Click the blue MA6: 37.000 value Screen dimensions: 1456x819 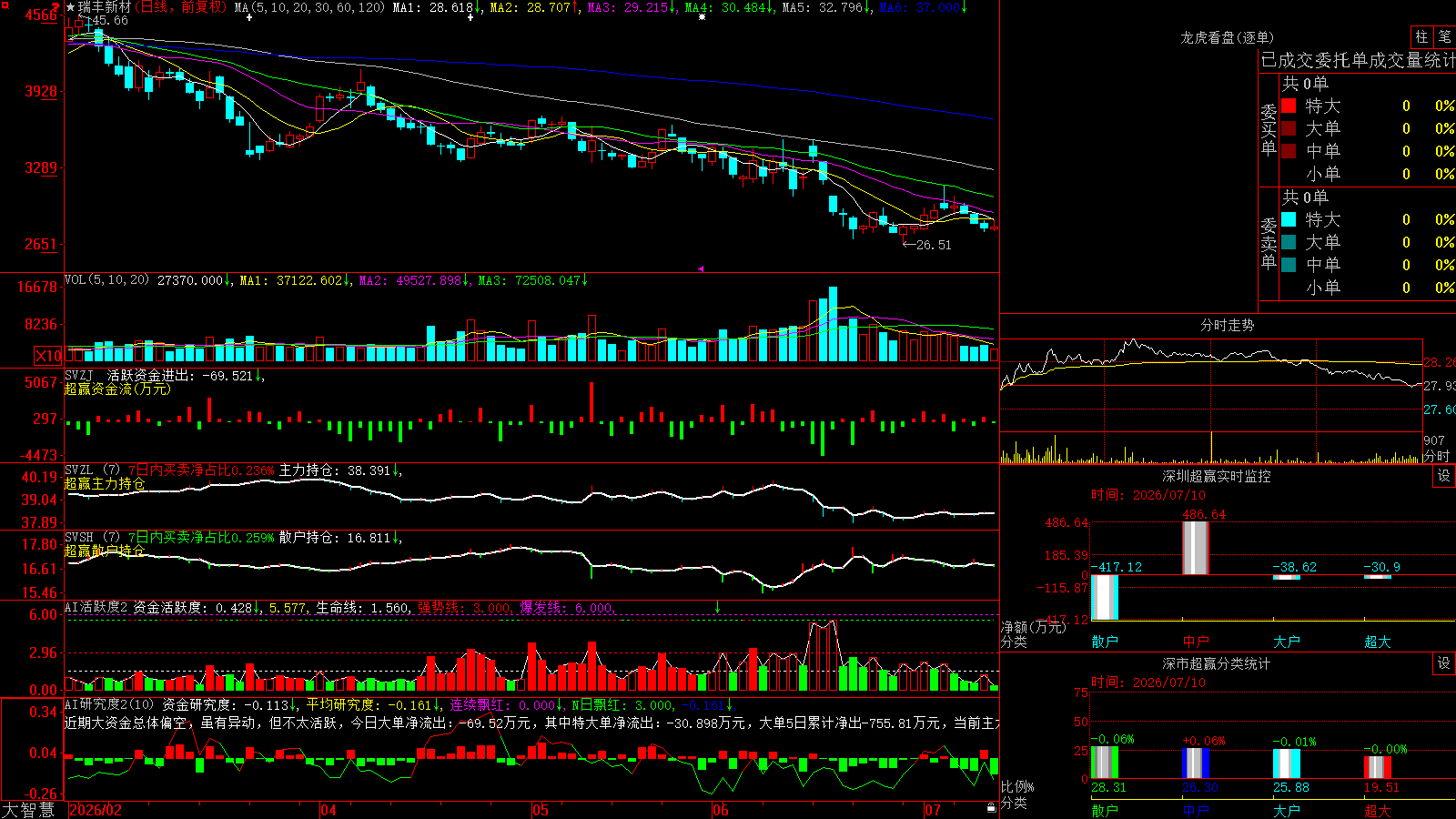click(x=920, y=7)
